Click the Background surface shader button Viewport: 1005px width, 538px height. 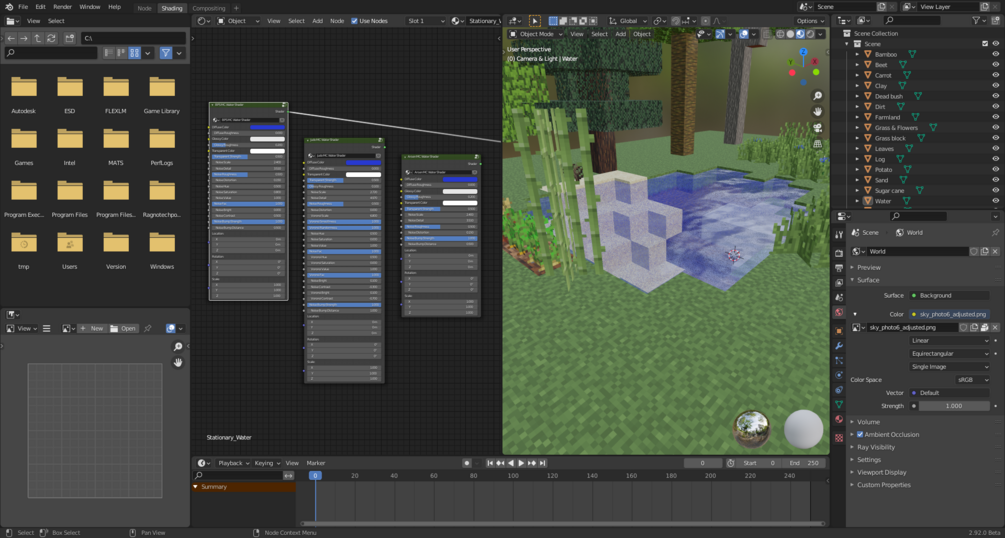[950, 296]
